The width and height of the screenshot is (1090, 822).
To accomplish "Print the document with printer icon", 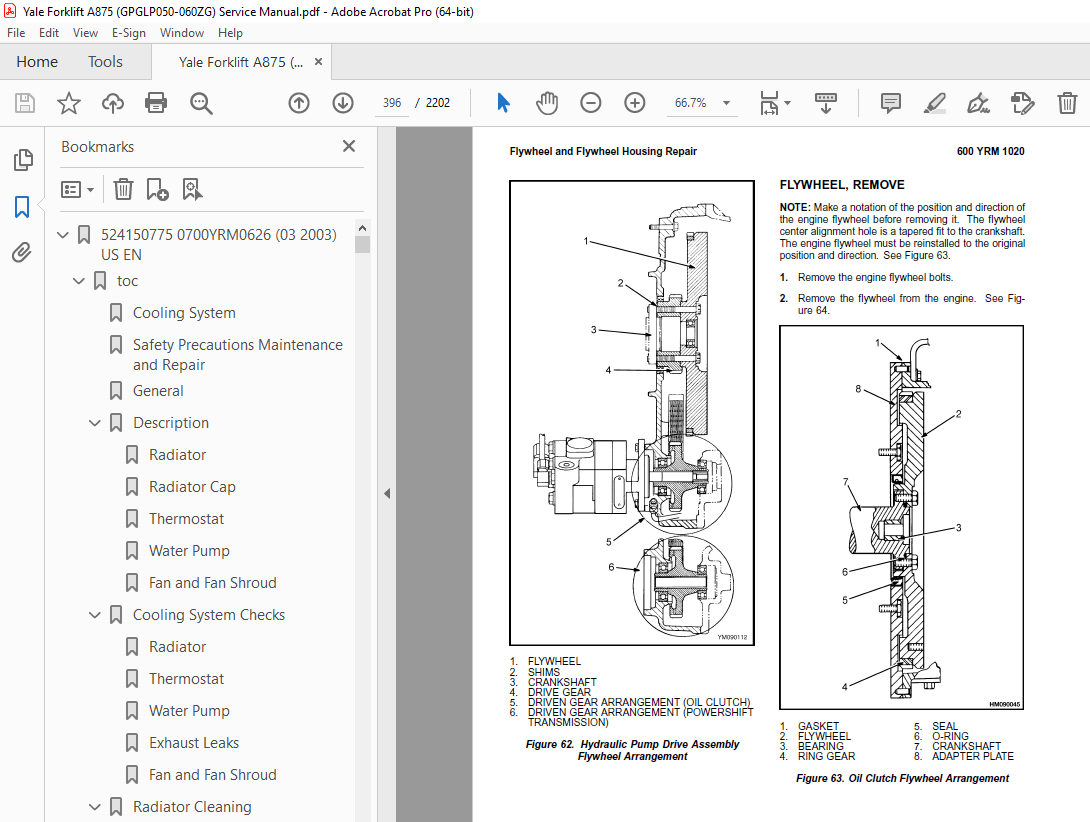I will pos(156,103).
